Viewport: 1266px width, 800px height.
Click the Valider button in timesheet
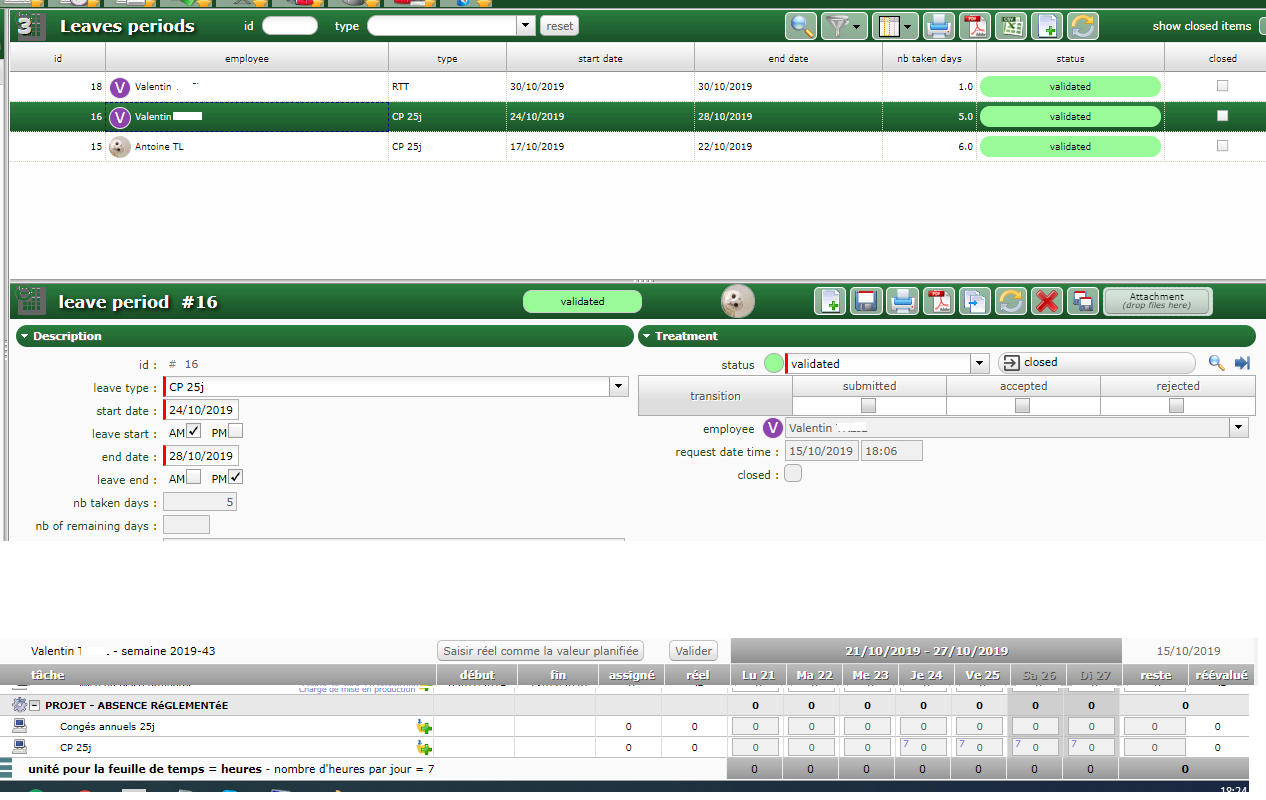tap(693, 651)
